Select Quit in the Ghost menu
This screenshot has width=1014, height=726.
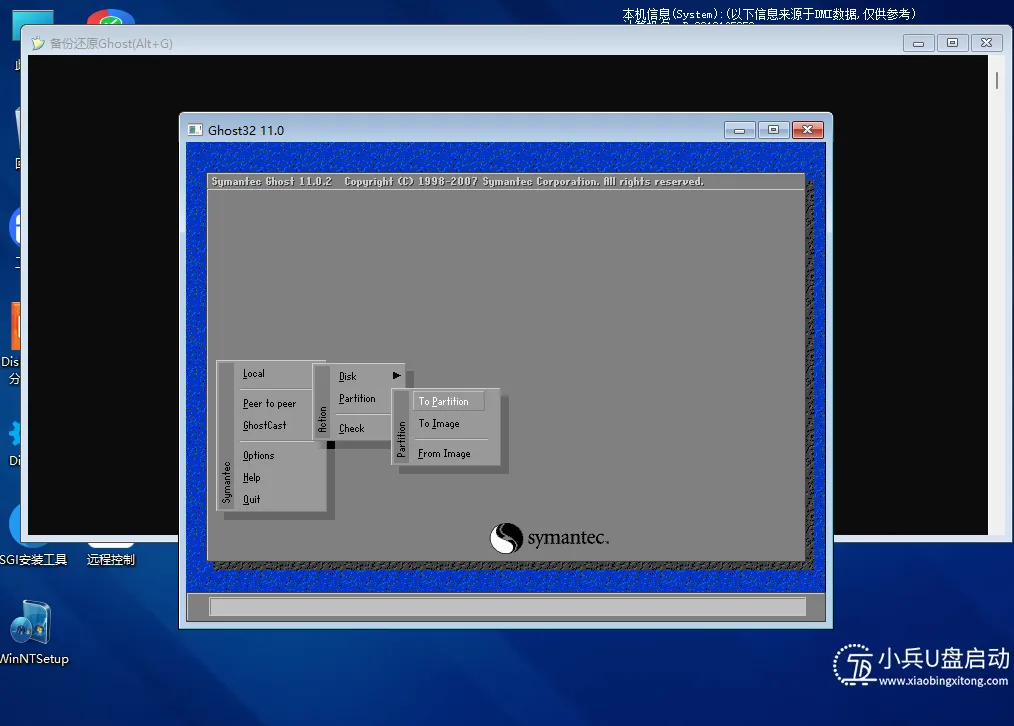coord(252,500)
